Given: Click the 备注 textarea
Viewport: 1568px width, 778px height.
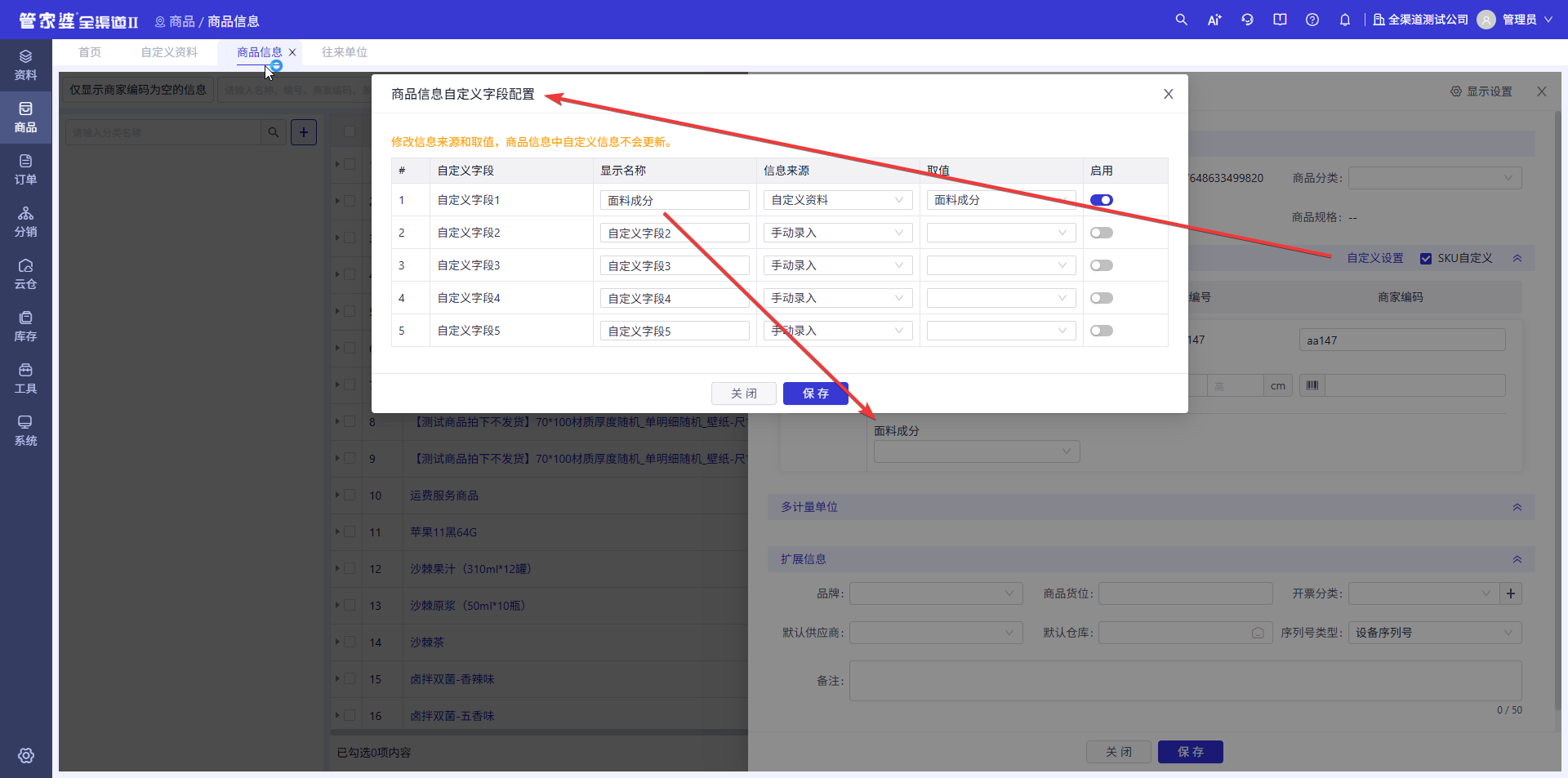Looking at the screenshot, I should pyautogui.click(x=1186, y=681).
